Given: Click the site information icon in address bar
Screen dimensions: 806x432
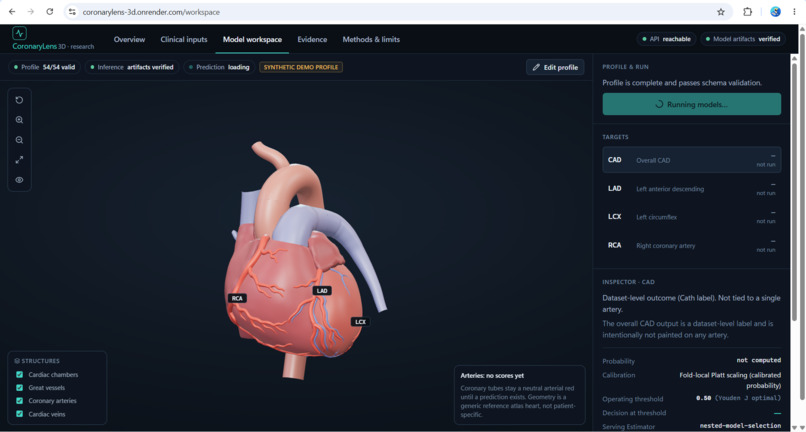Looking at the screenshot, I should [72, 12].
